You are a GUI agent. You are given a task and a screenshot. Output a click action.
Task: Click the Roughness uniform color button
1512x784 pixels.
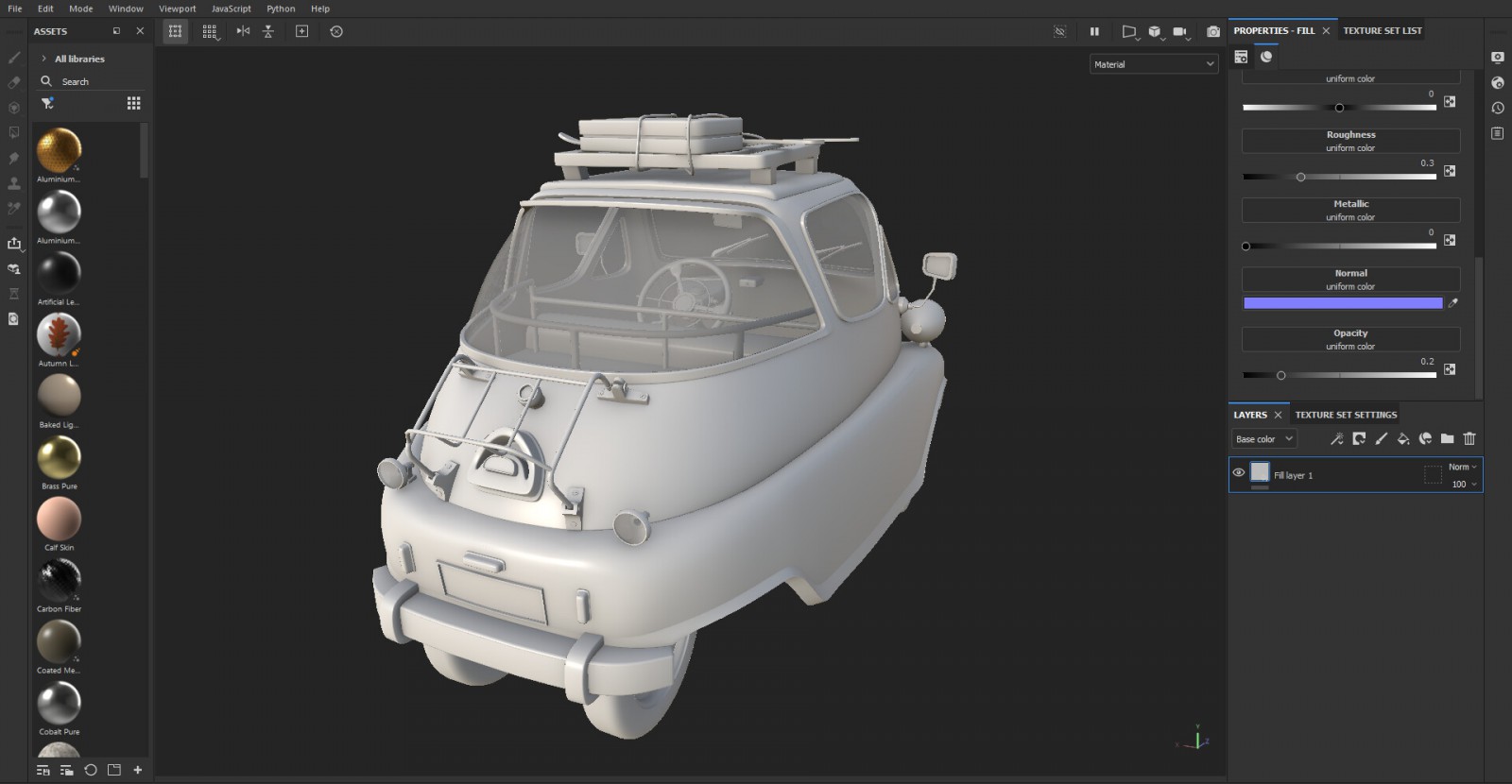1350,141
